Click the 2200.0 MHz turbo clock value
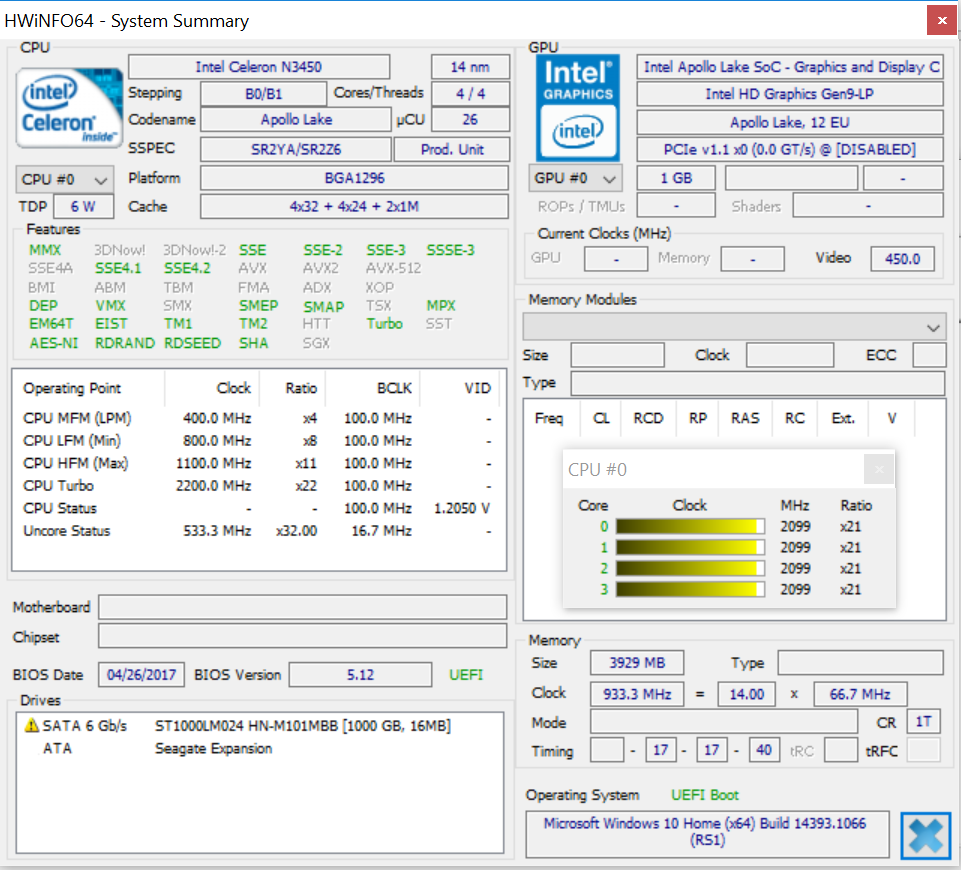Image resolution: width=961 pixels, height=870 pixels. point(213,486)
